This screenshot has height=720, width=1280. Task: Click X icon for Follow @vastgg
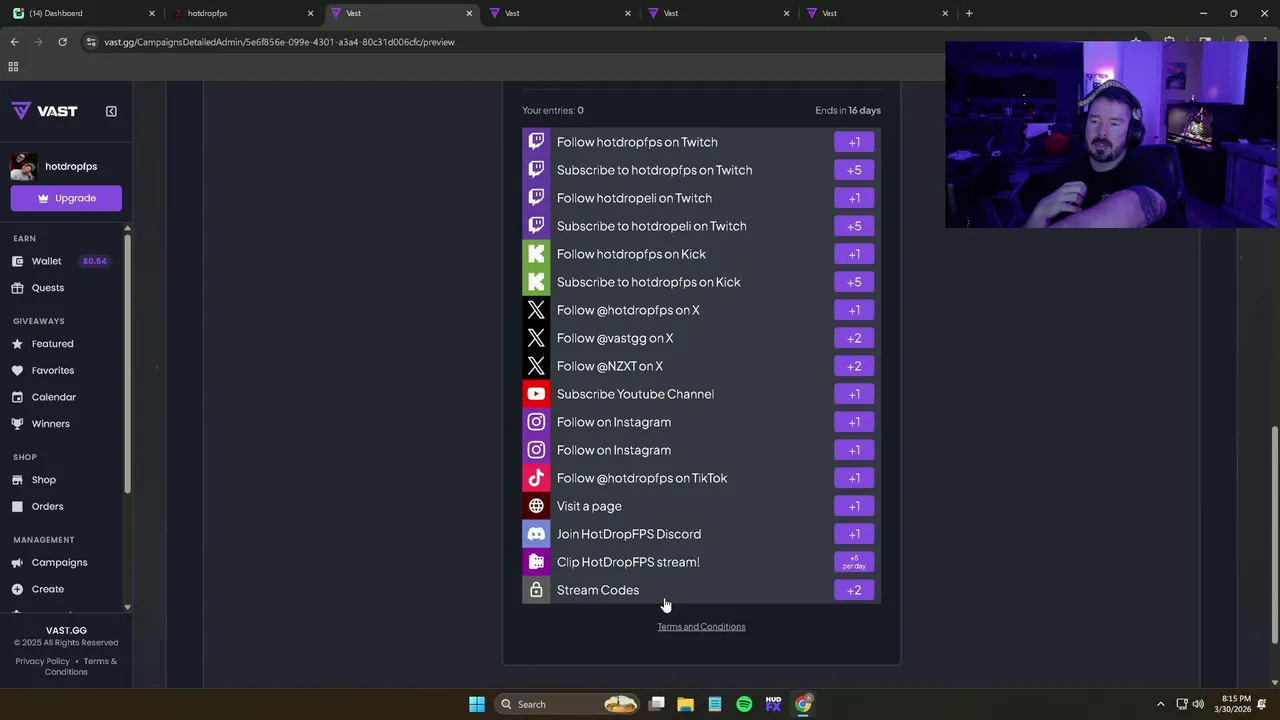pos(536,338)
